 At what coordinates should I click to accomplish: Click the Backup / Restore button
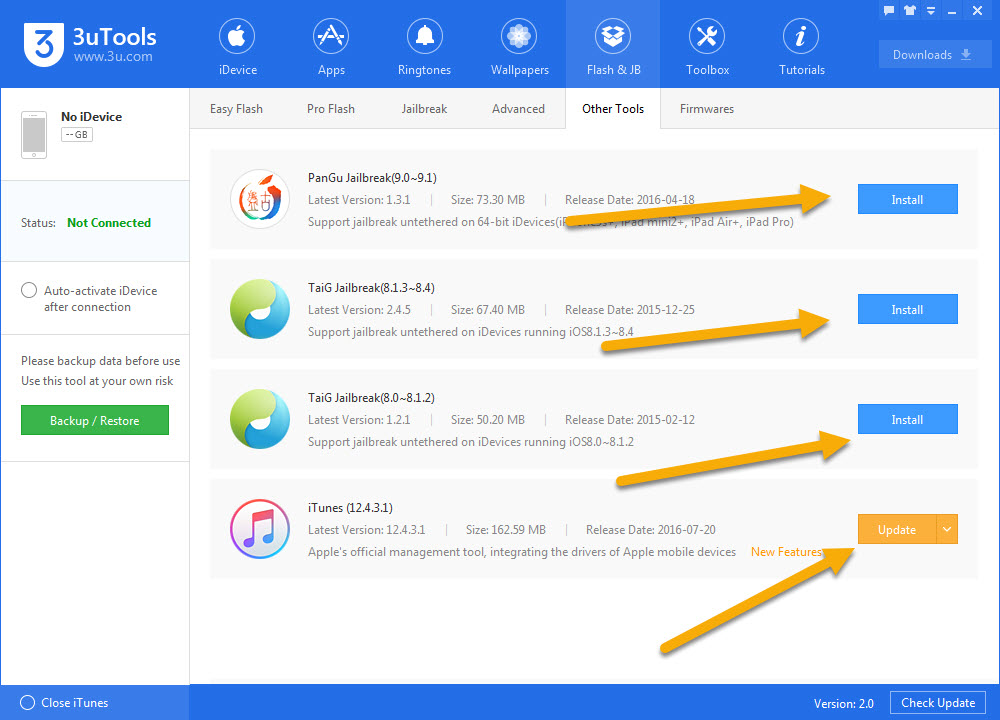(95, 420)
